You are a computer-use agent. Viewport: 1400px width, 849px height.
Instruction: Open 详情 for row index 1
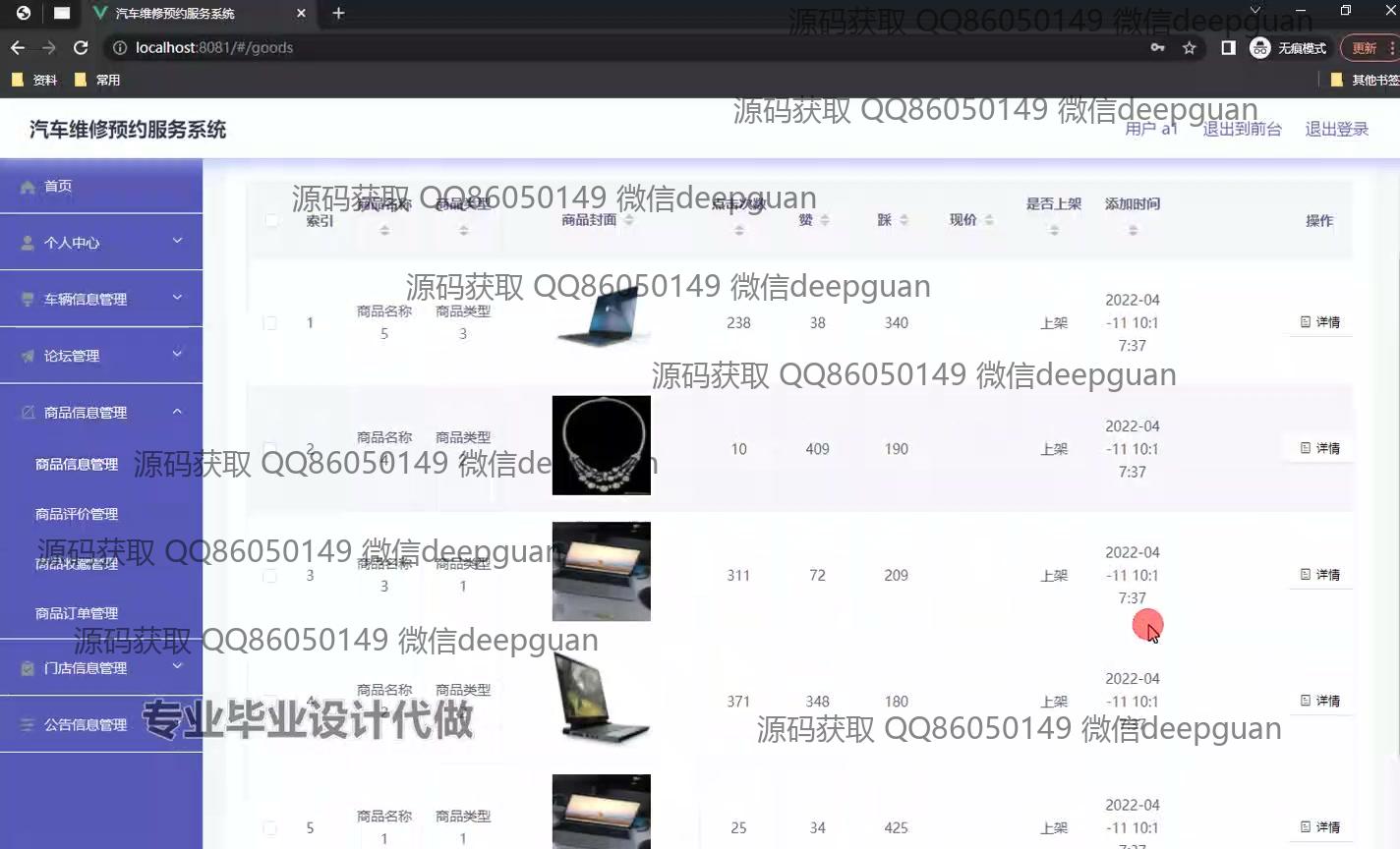point(1320,322)
